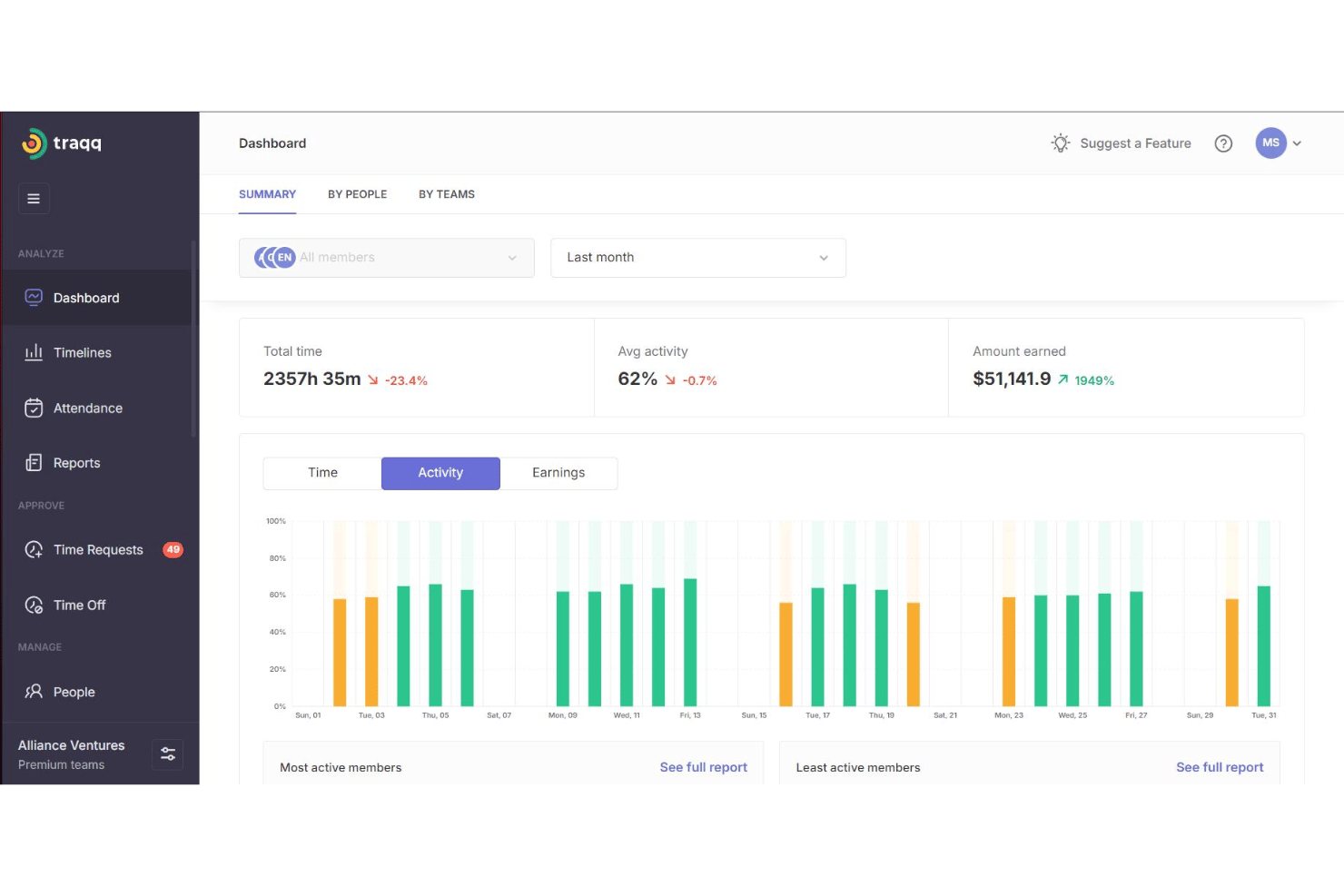Click the green bar for Thu, 05
Viewport: 1344px width, 896px height.
(435, 645)
